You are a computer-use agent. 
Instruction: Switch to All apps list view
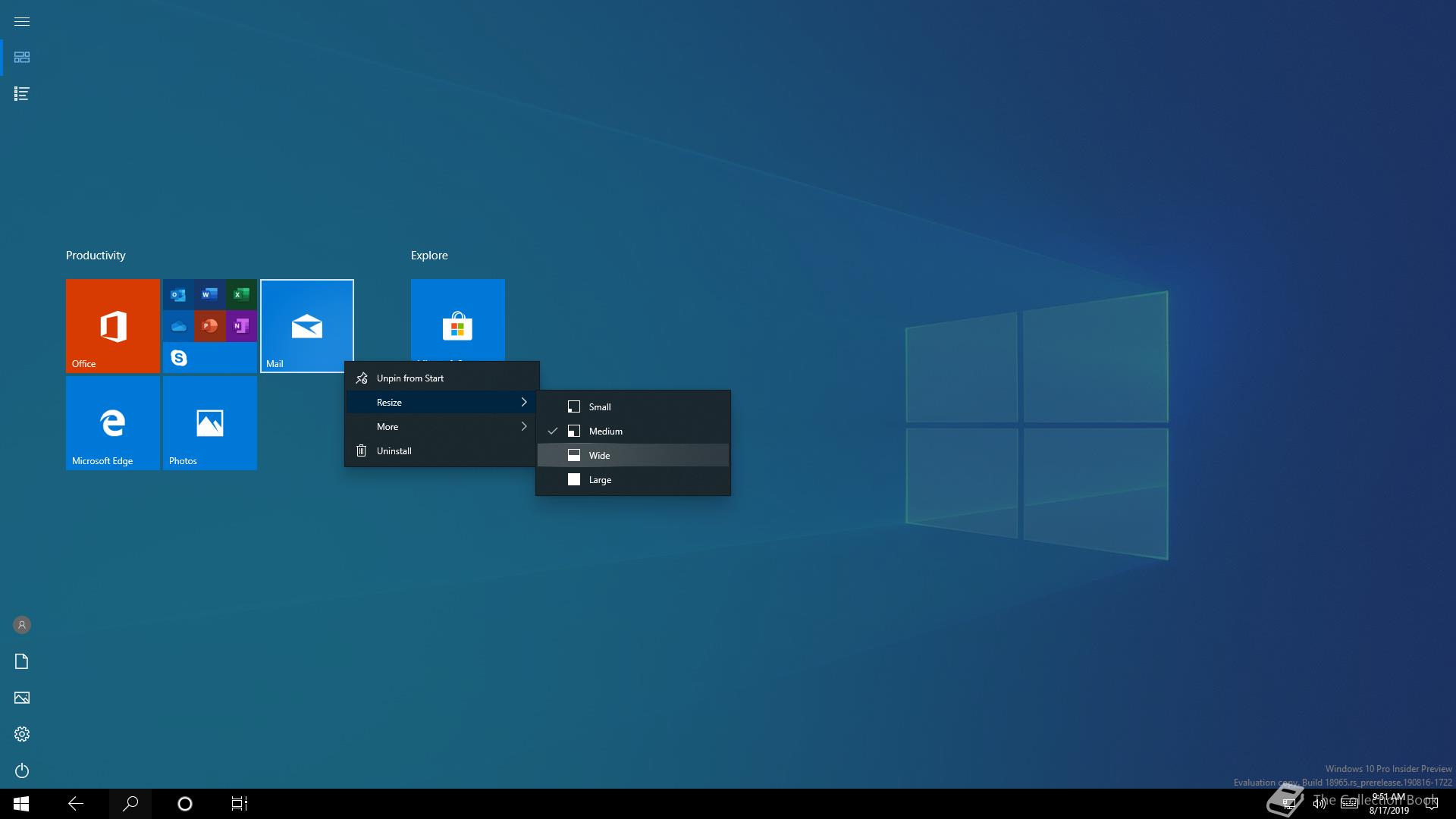(22, 94)
